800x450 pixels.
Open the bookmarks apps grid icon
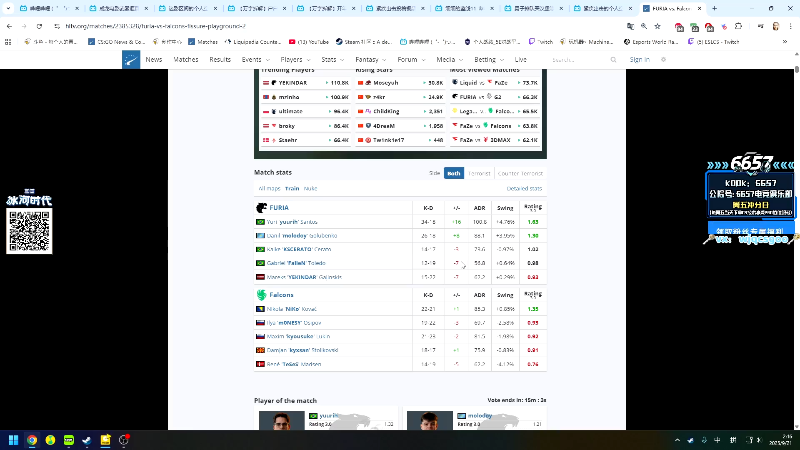[x=8, y=42]
